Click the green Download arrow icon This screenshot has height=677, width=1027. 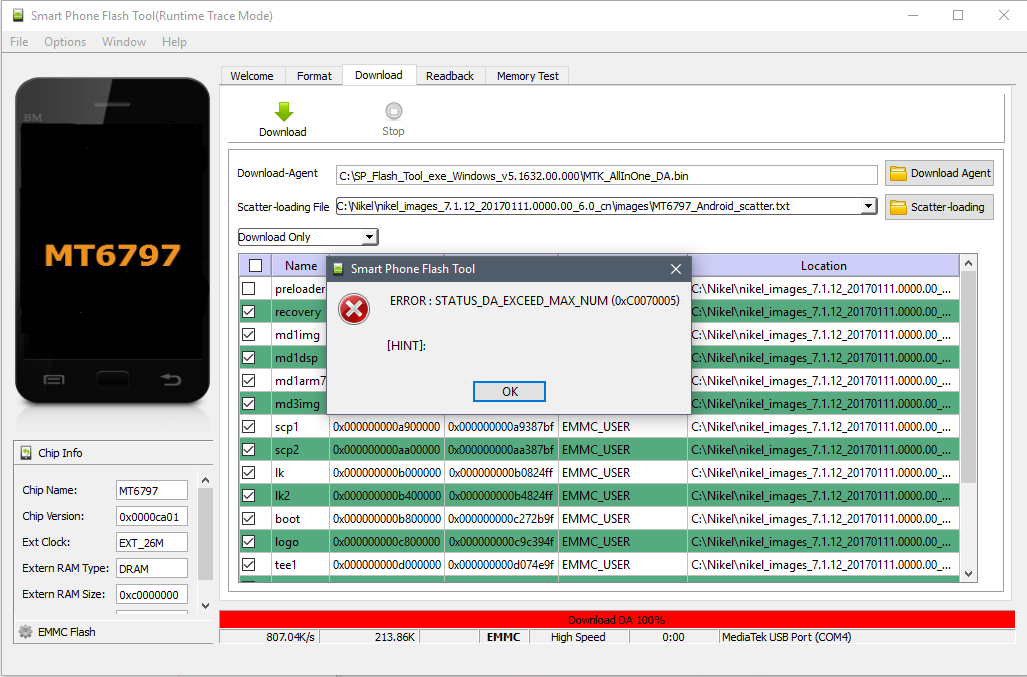coord(283,111)
